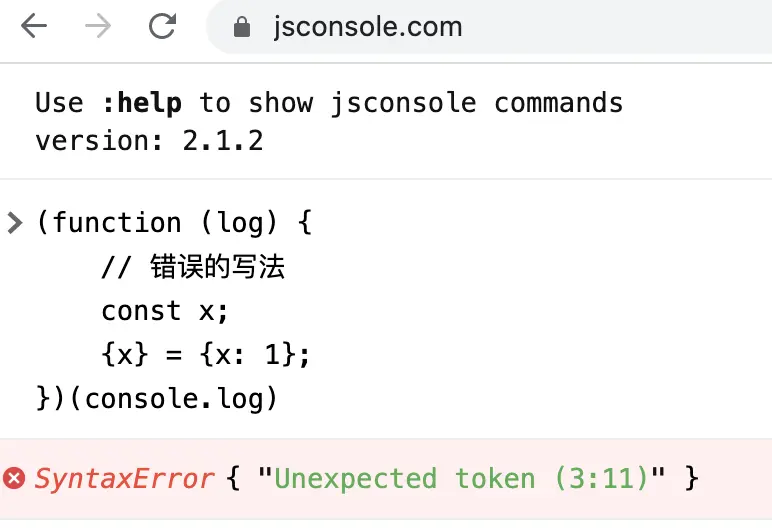Click the browser forward arrow
The image size is (772, 528).
coord(98,26)
